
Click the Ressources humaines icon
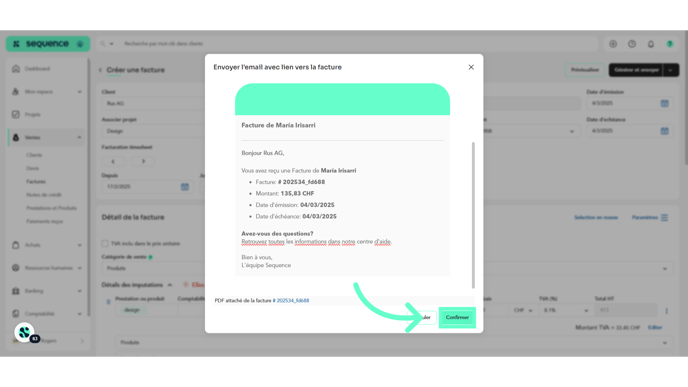(16, 268)
